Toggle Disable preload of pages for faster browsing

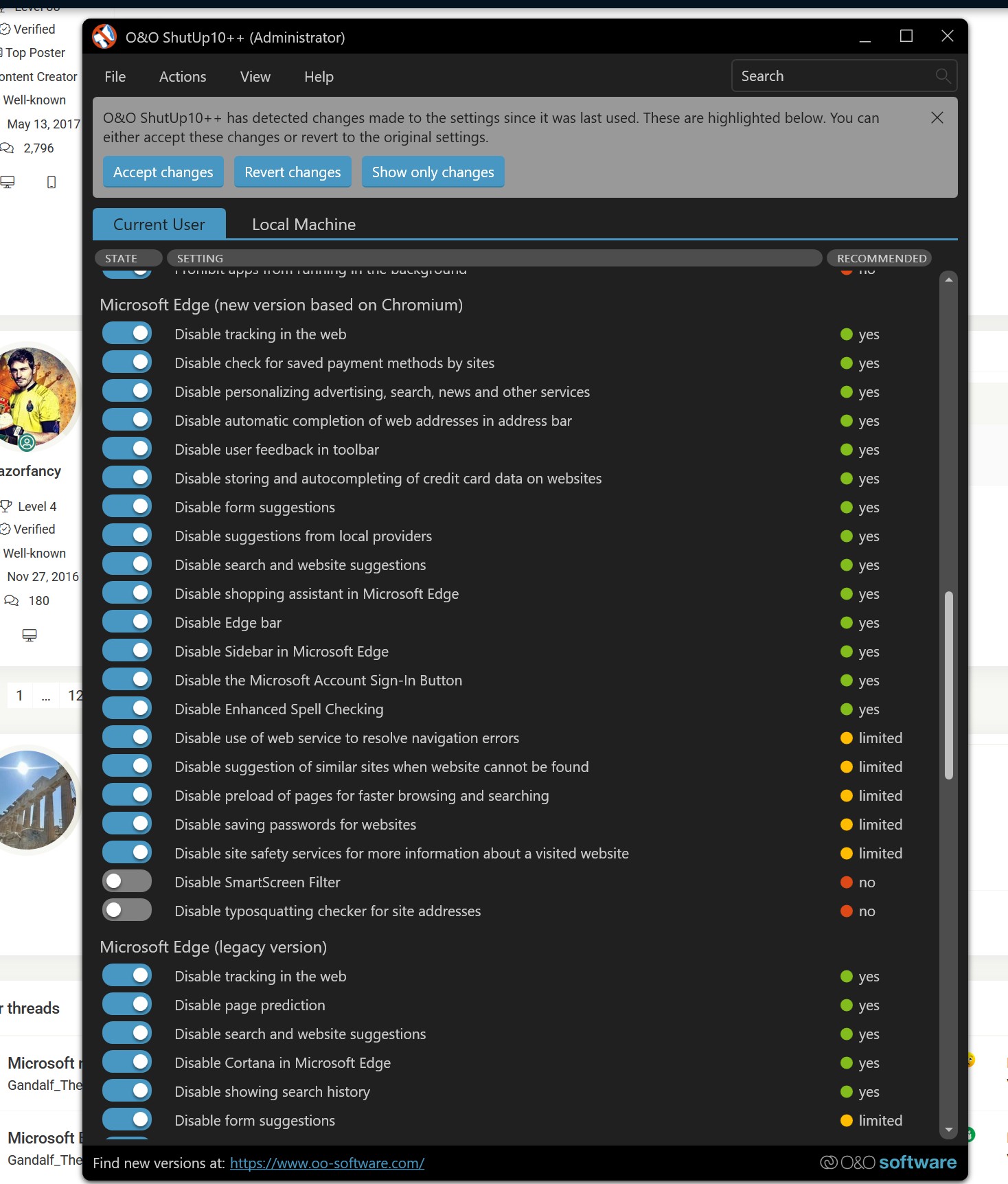(x=127, y=795)
